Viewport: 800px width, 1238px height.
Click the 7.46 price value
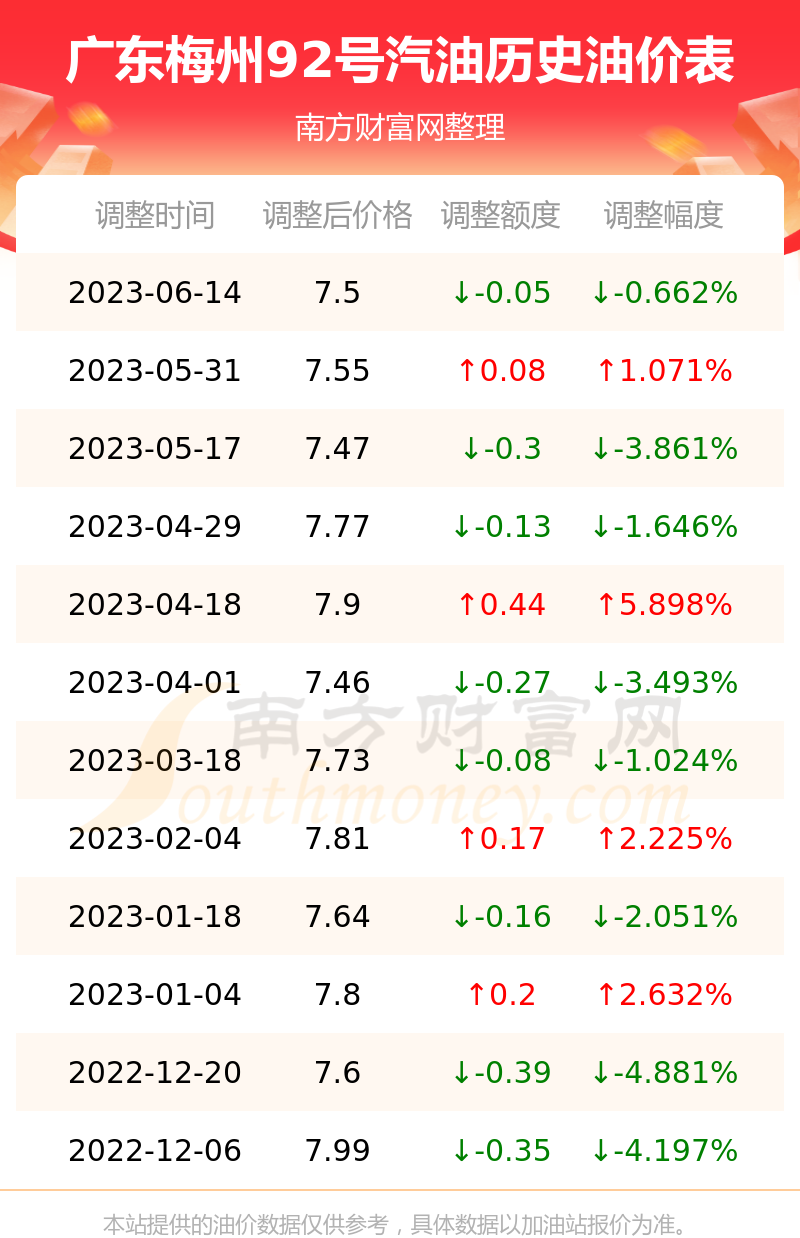click(338, 683)
